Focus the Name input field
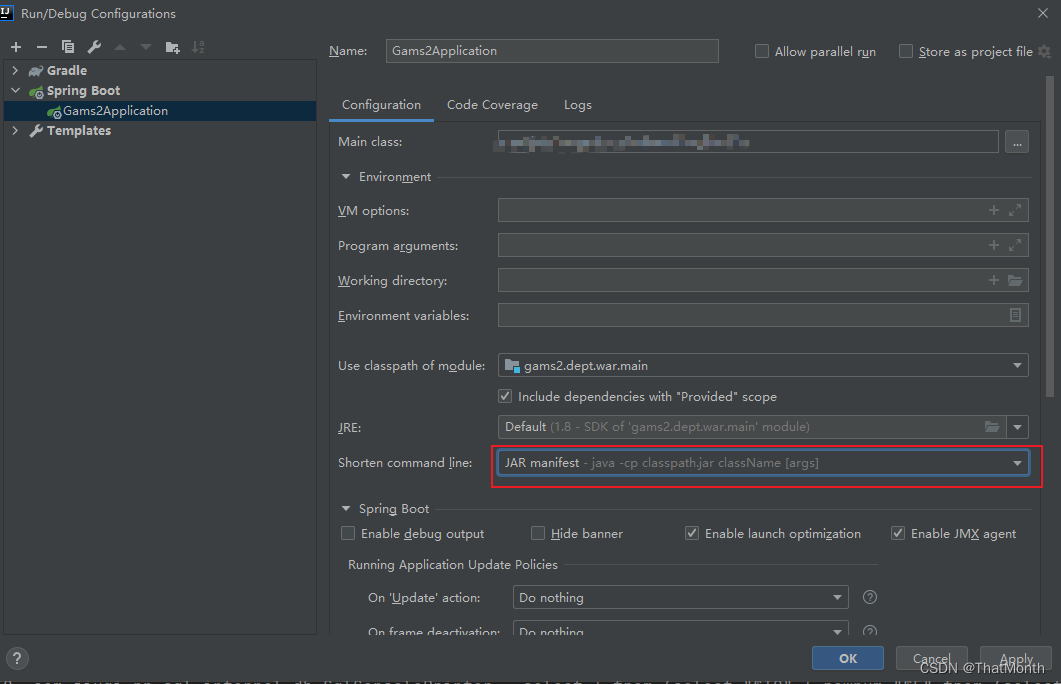 click(x=552, y=51)
